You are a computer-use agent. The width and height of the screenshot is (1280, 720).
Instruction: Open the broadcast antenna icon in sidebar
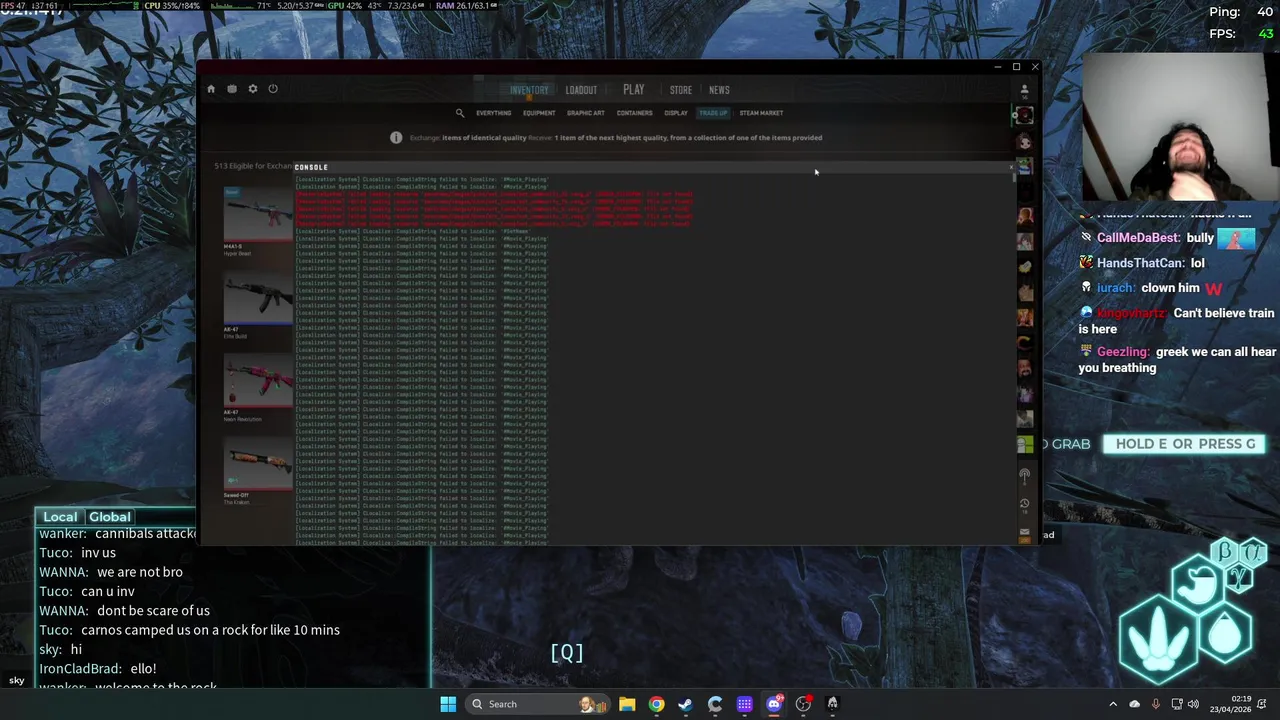tap(1024, 475)
